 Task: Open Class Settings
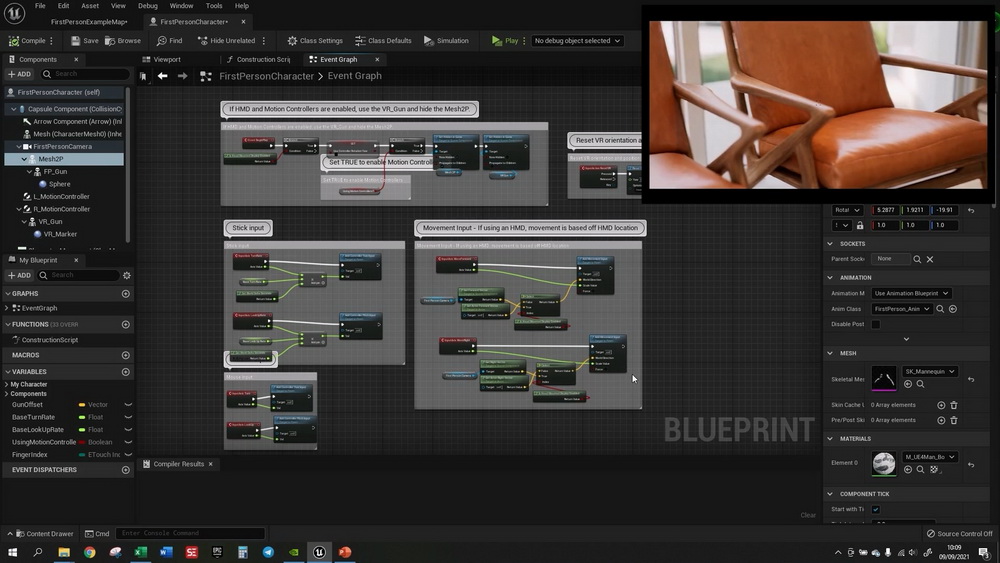pyautogui.click(x=315, y=41)
